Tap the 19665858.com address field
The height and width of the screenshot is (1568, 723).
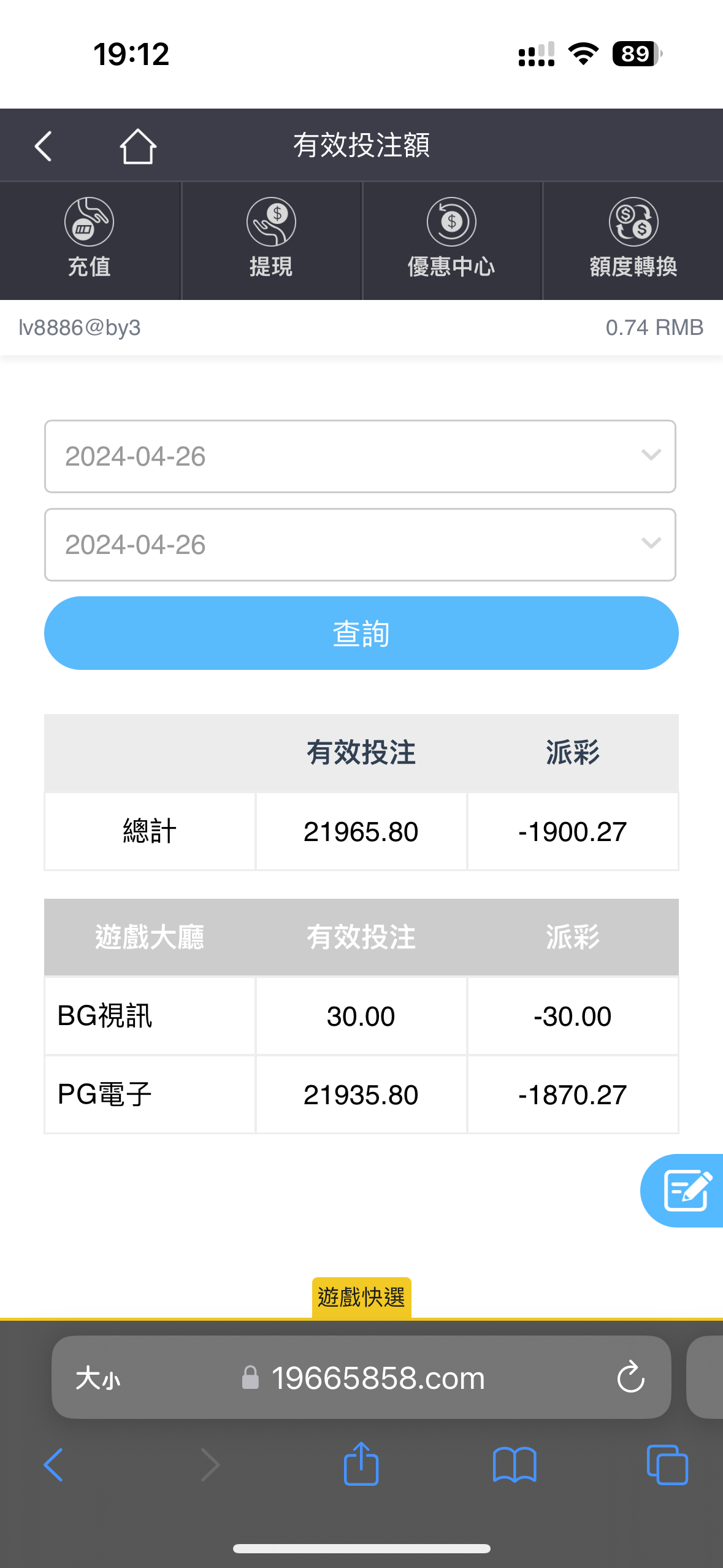378,1378
